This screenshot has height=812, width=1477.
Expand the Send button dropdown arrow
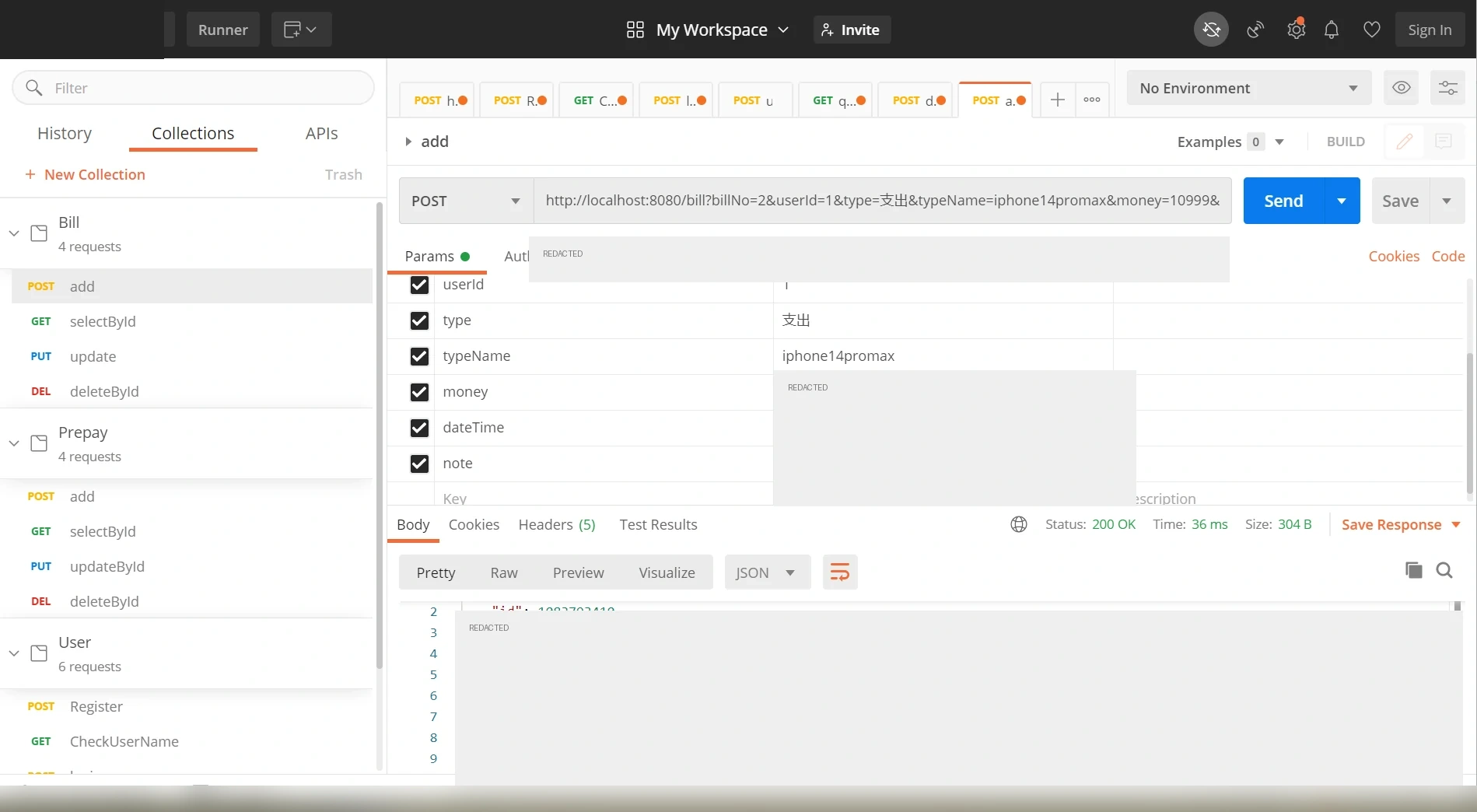[1342, 201]
